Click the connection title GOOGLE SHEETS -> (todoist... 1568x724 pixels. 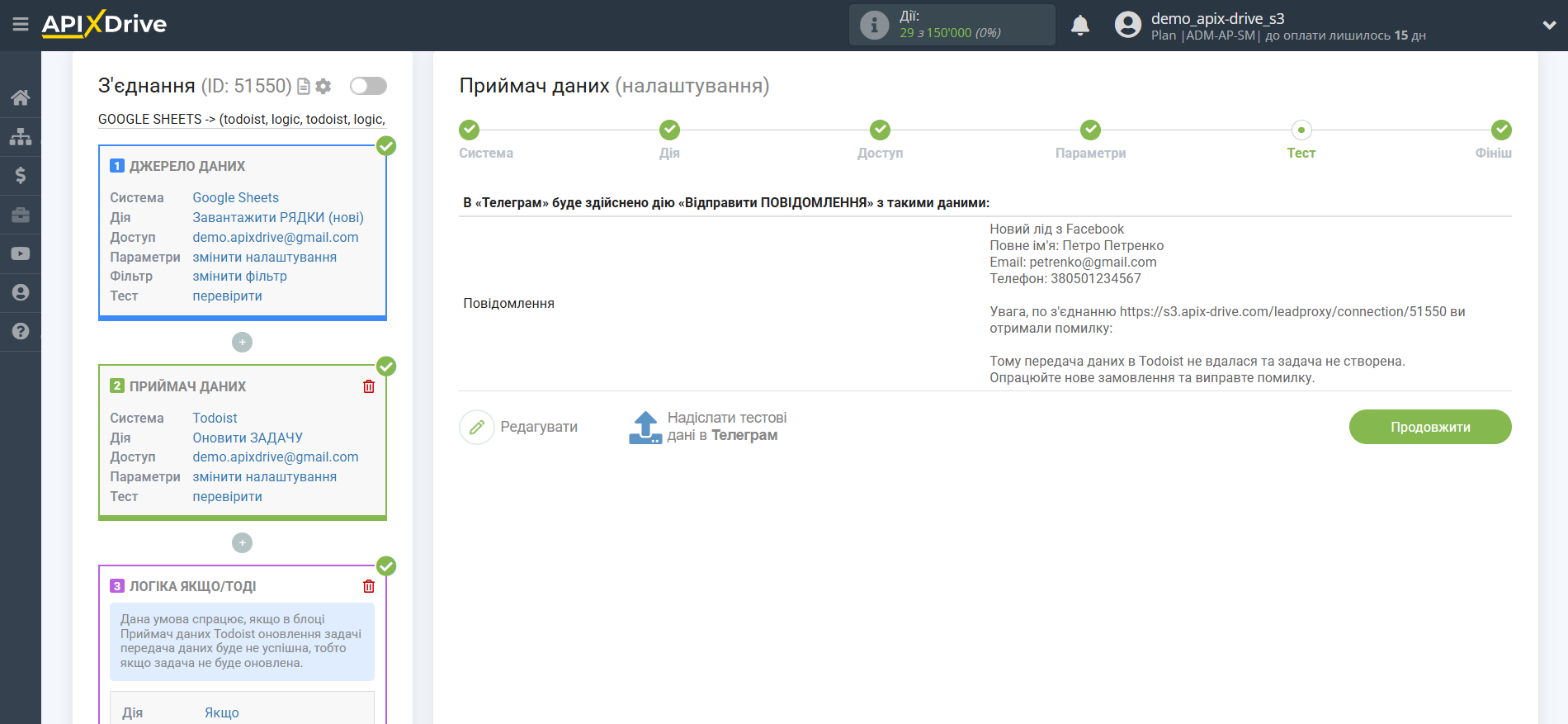point(242,119)
